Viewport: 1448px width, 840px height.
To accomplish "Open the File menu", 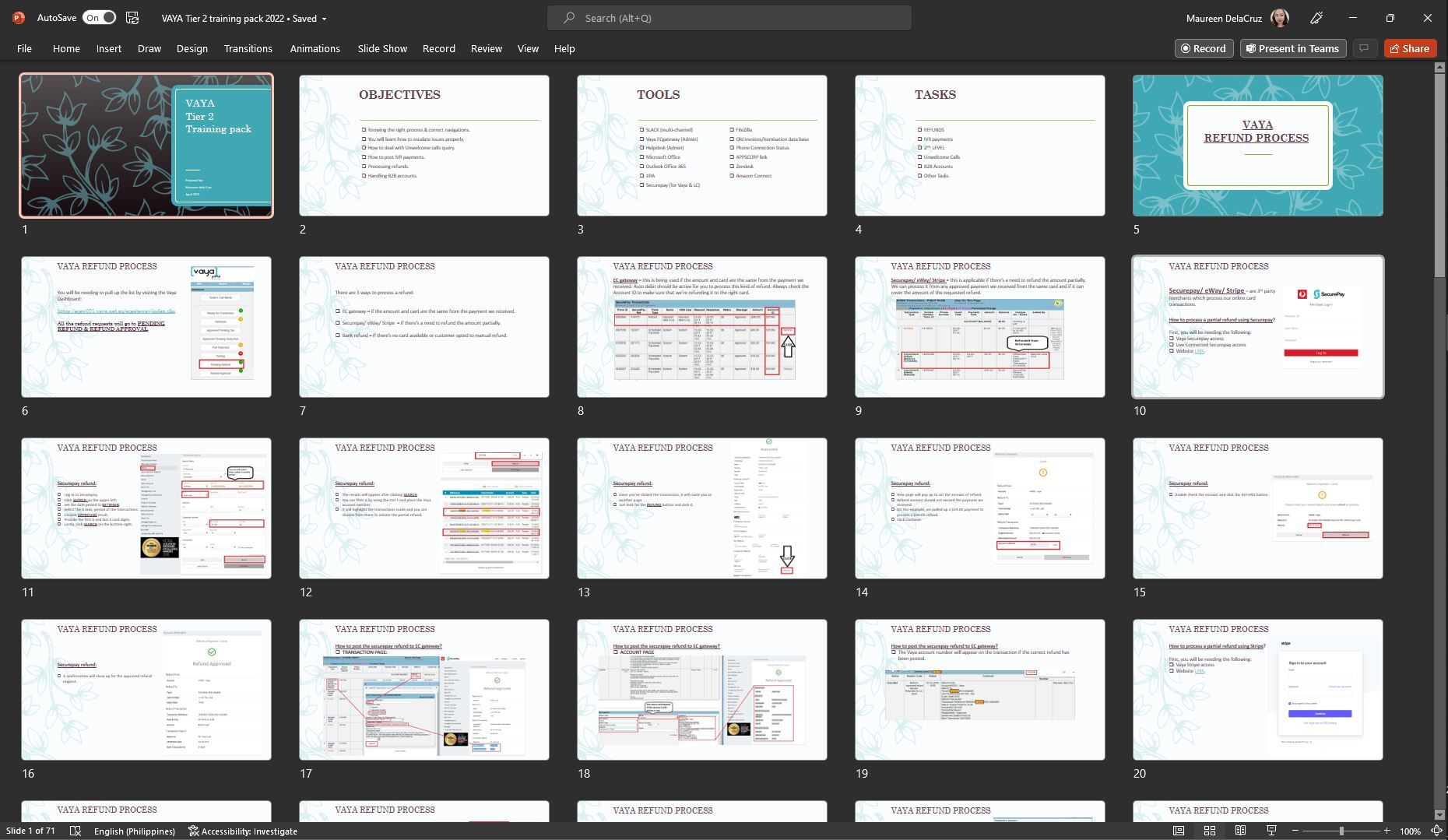I will coord(24,48).
